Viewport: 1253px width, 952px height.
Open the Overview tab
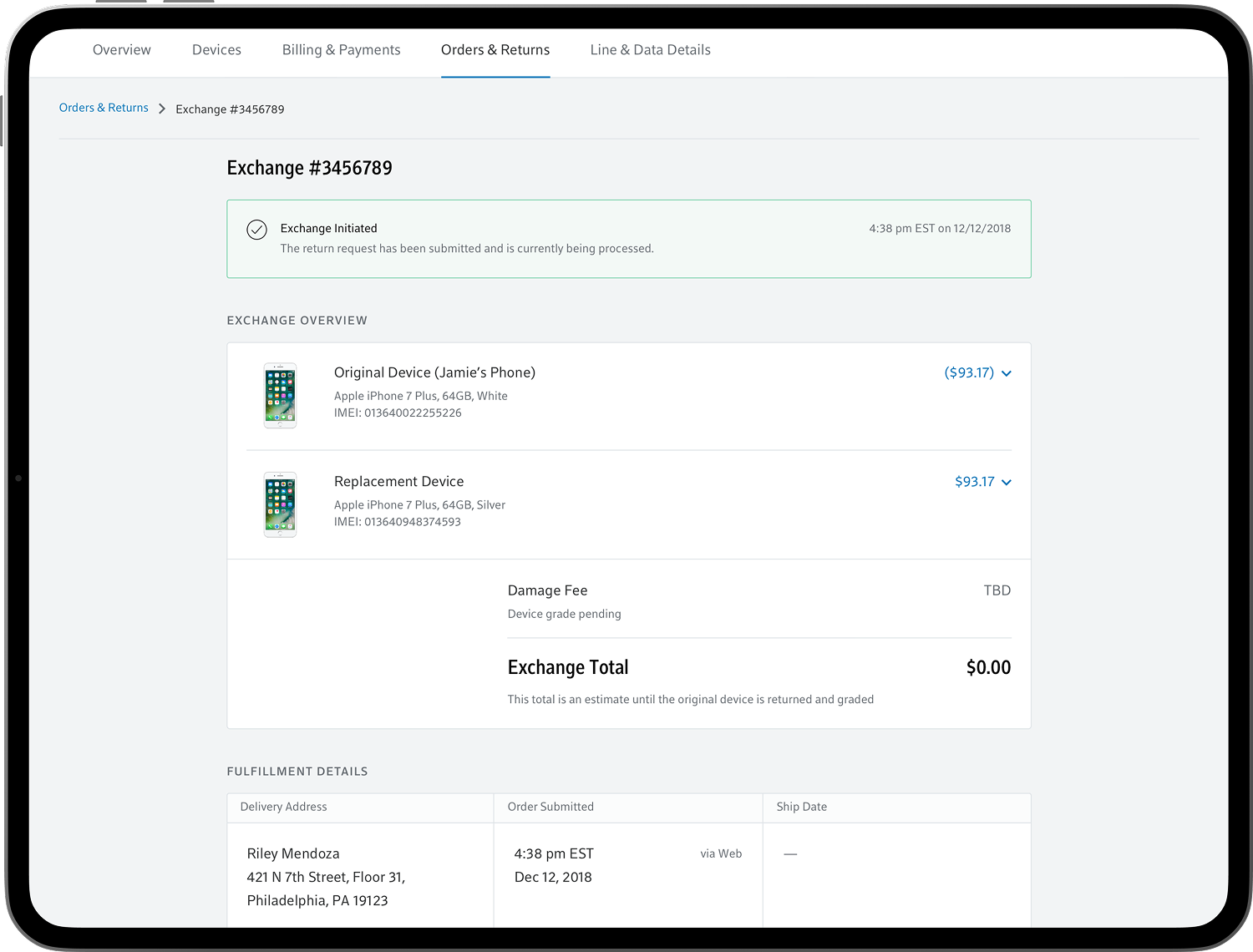122,50
